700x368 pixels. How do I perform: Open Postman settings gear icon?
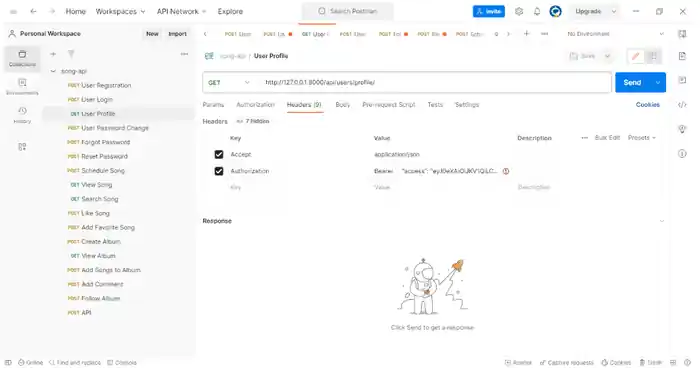[x=519, y=11]
